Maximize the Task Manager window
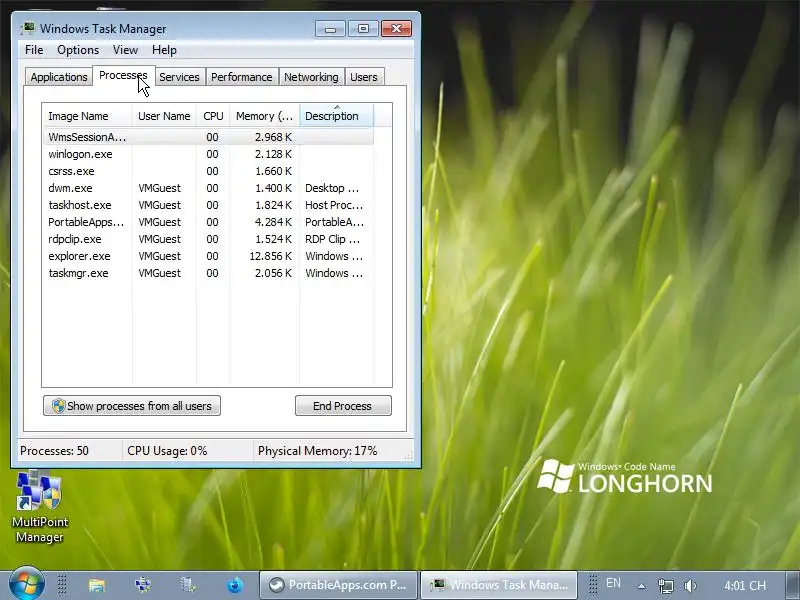 pos(363,29)
